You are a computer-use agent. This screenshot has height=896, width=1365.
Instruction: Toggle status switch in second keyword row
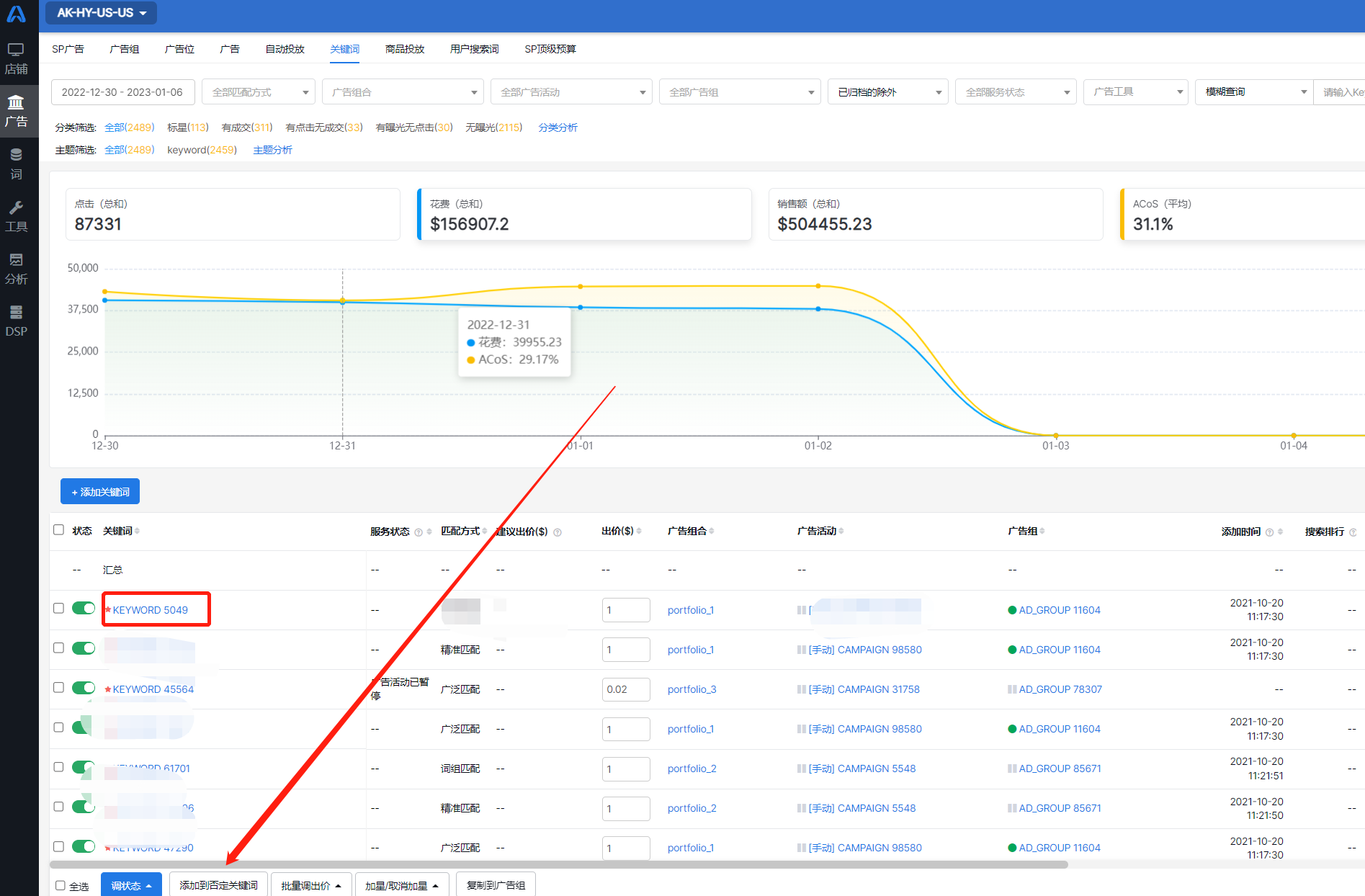[84, 648]
